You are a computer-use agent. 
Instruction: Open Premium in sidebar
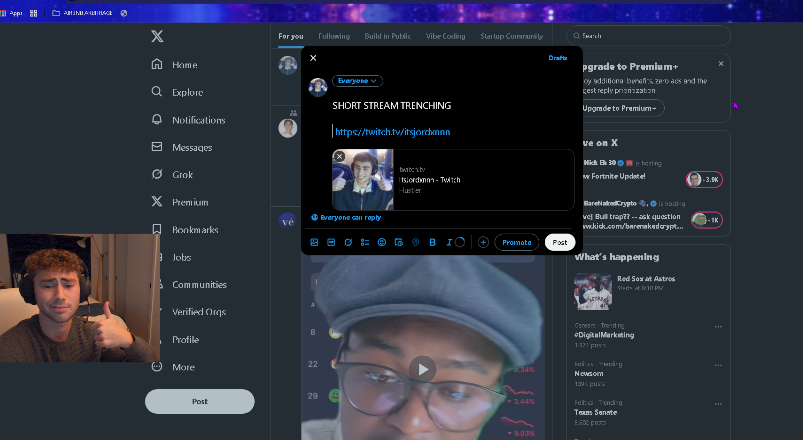pos(180,202)
